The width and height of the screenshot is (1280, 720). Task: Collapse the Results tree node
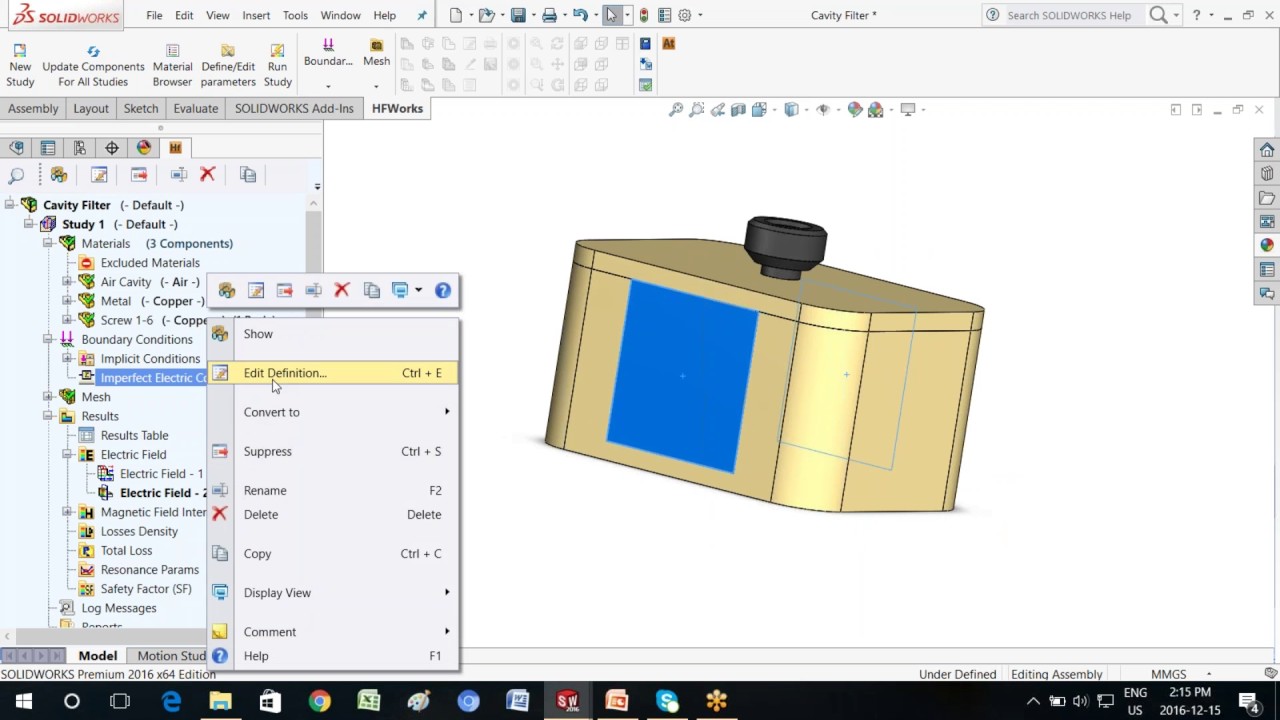point(48,416)
